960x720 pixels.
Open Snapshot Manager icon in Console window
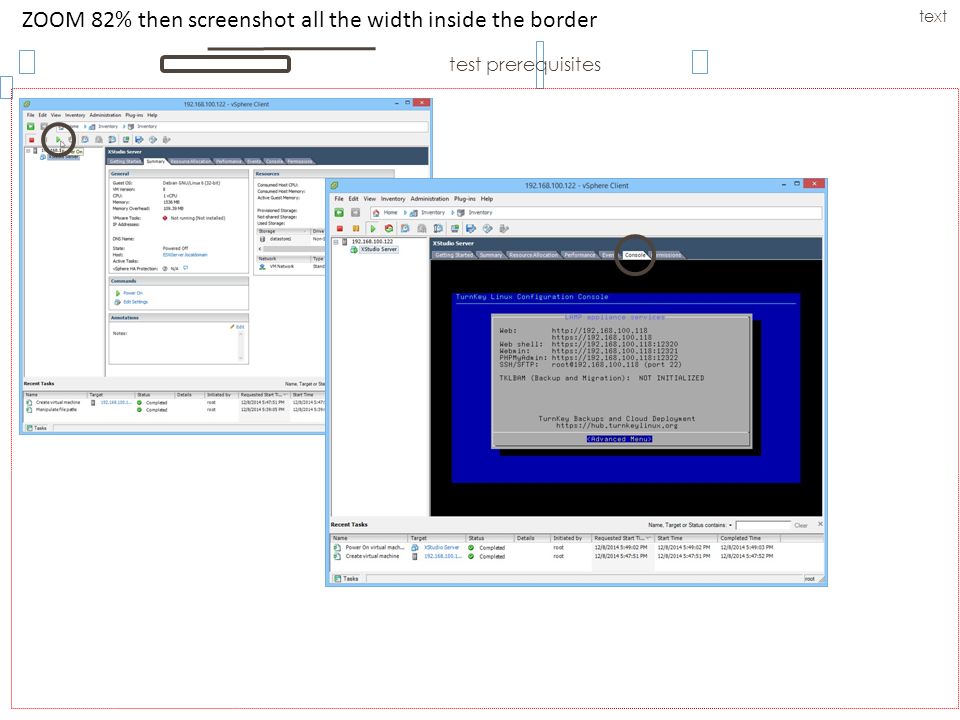point(438,229)
